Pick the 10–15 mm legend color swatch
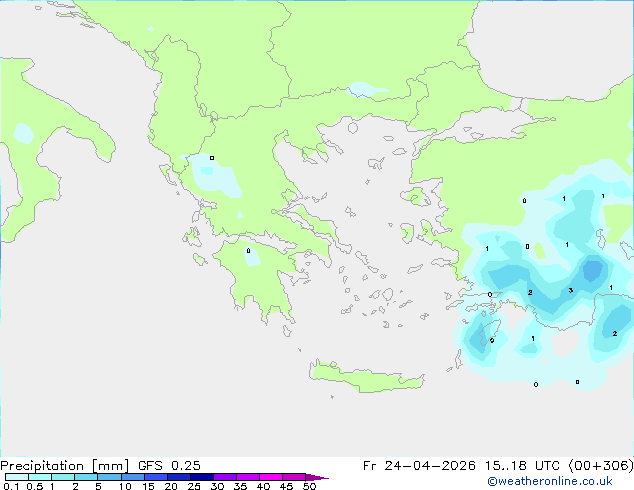Viewport: 634px width, 490px height. click(132, 477)
